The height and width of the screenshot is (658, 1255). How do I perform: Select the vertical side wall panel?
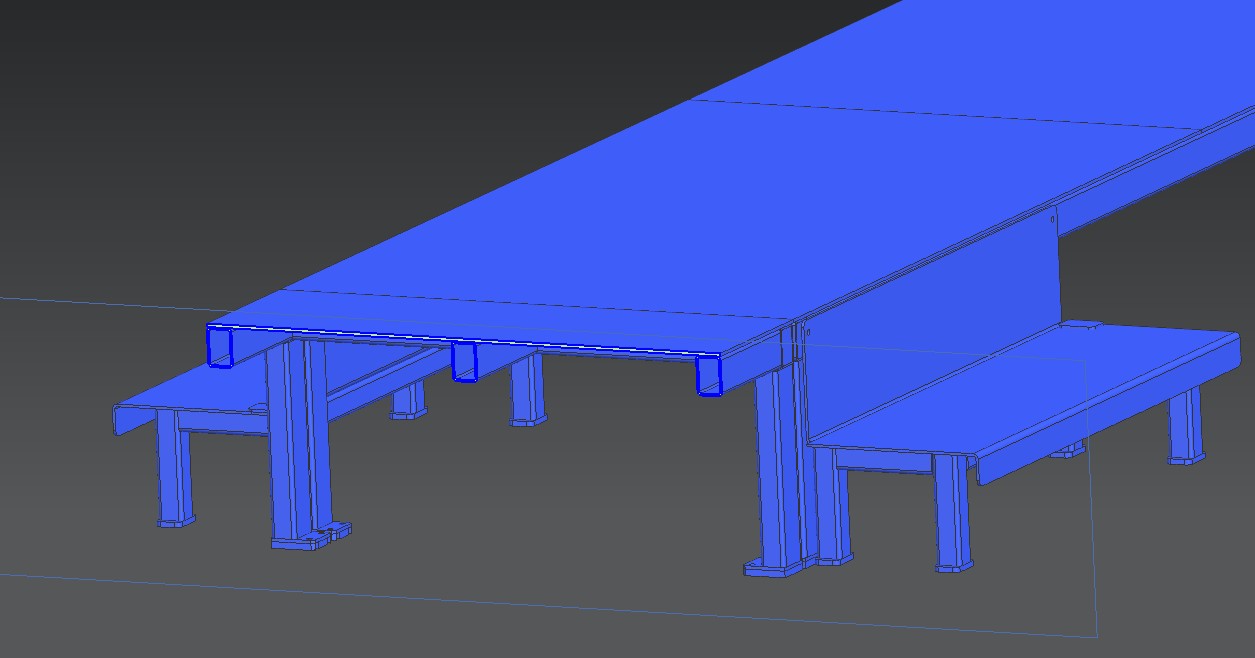(930, 320)
